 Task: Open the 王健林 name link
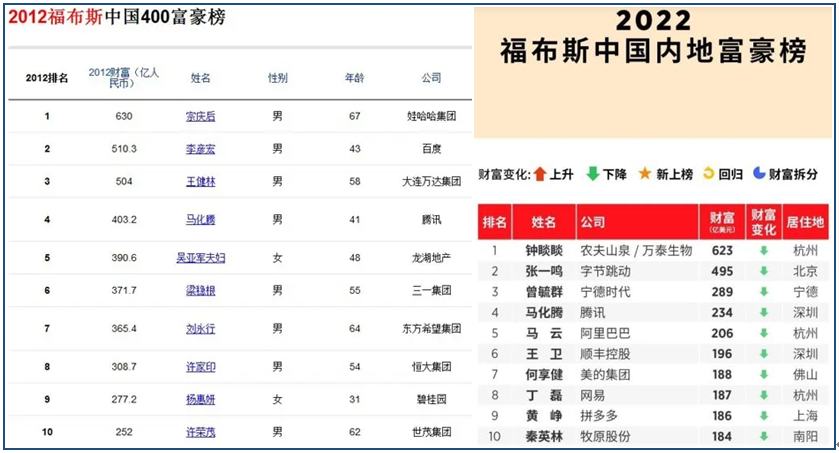tap(201, 181)
